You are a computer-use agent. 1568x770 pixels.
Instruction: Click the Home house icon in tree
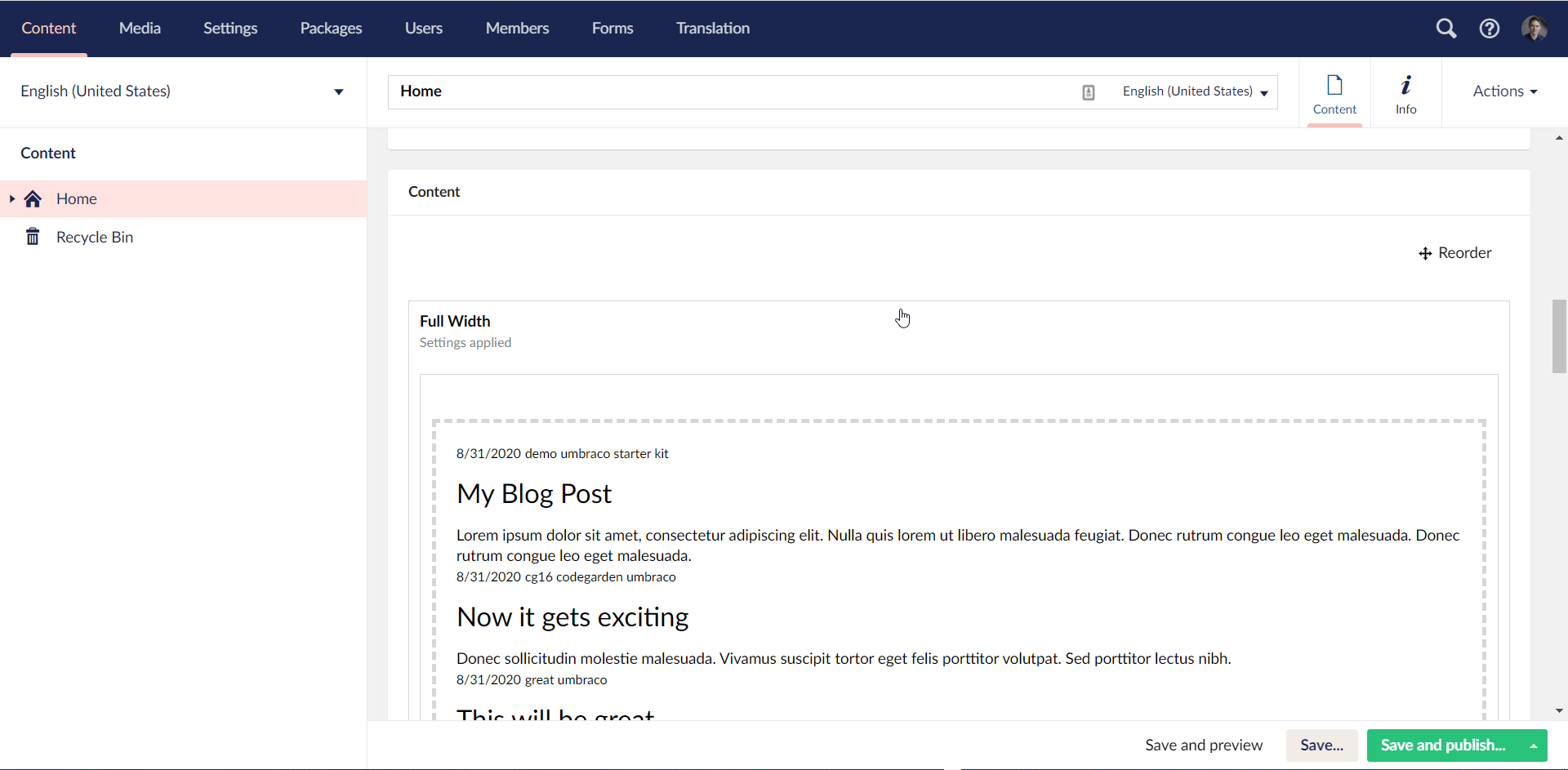(x=33, y=198)
